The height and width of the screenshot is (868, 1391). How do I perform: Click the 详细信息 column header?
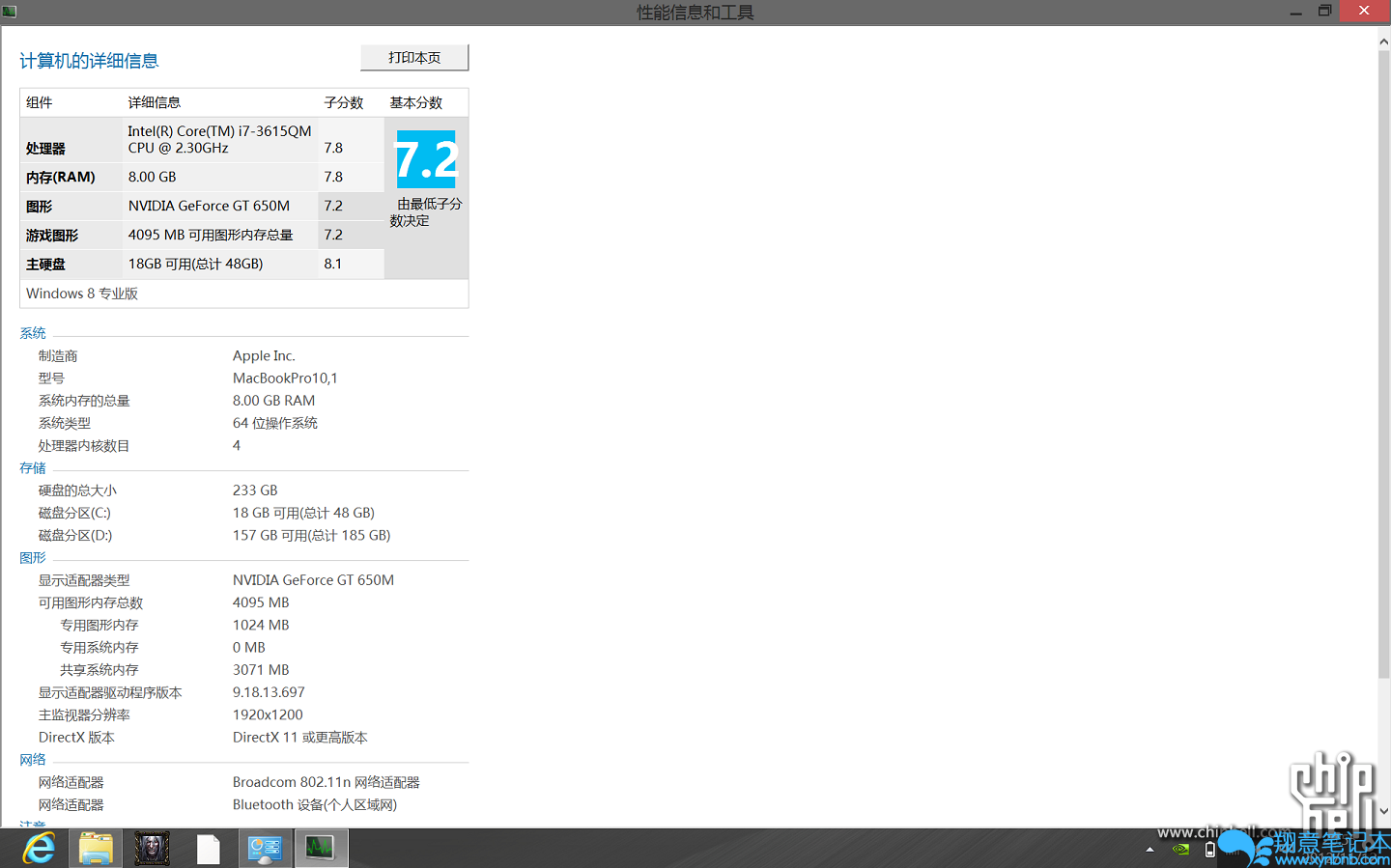point(155,102)
